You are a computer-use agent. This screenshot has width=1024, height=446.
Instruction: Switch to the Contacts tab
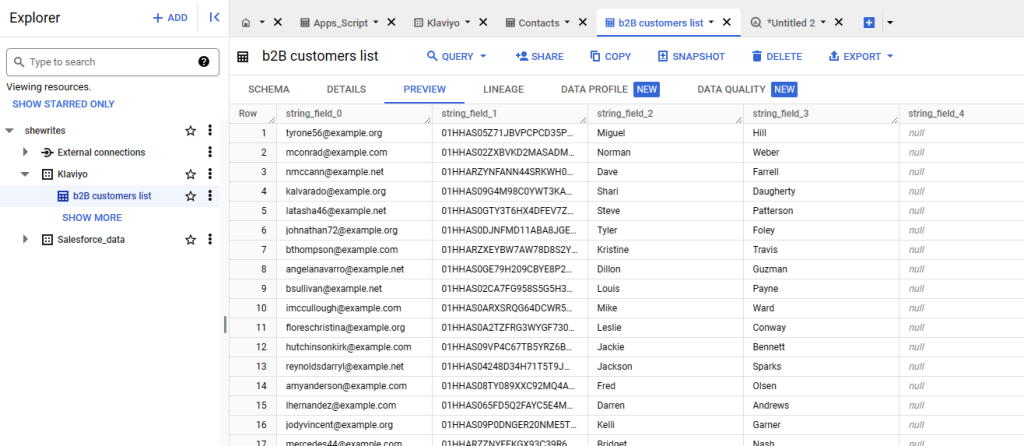532,22
